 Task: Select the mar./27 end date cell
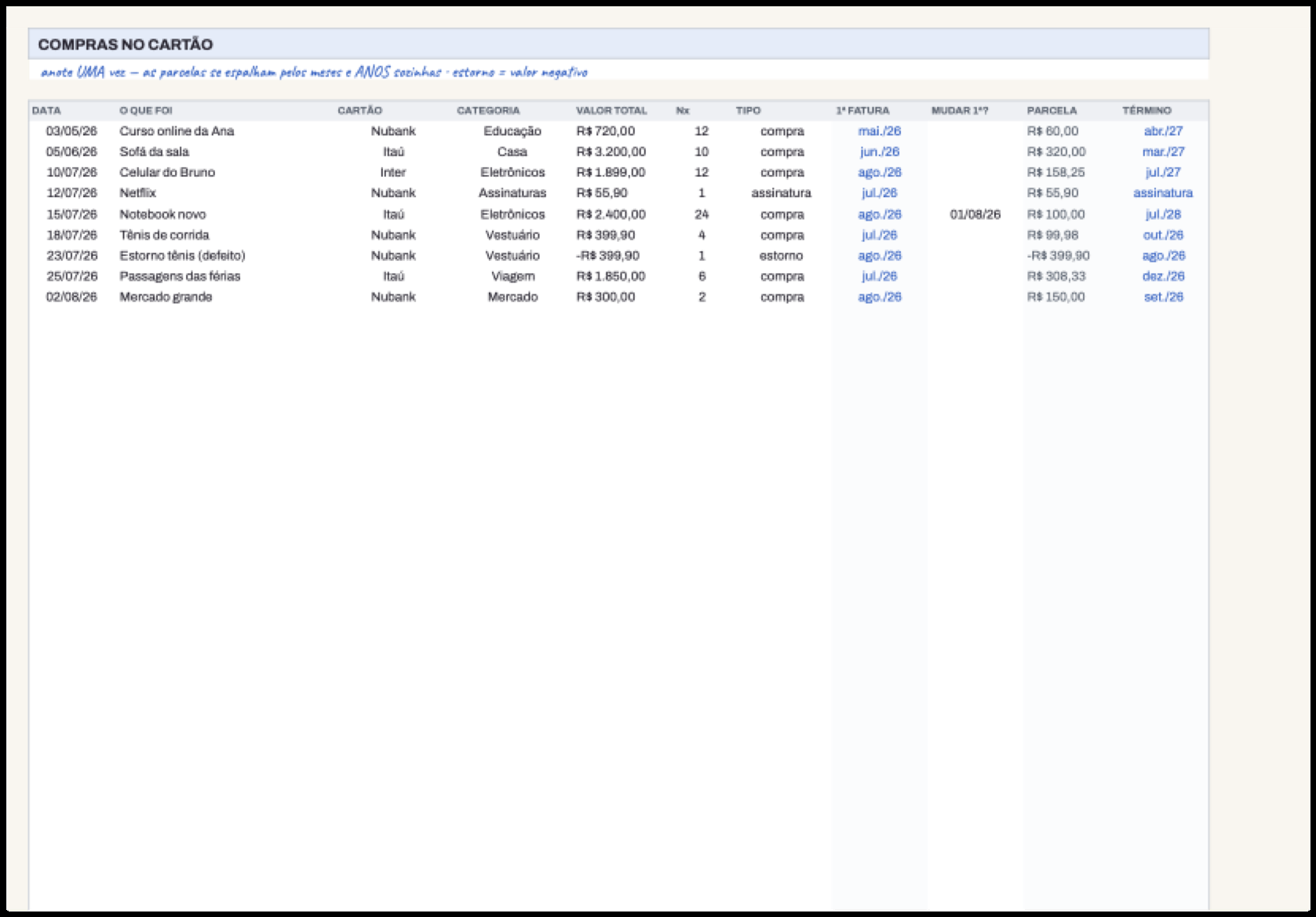1163,152
